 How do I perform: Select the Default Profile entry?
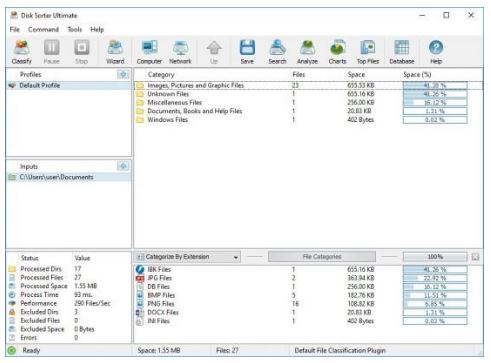(68, 85)
